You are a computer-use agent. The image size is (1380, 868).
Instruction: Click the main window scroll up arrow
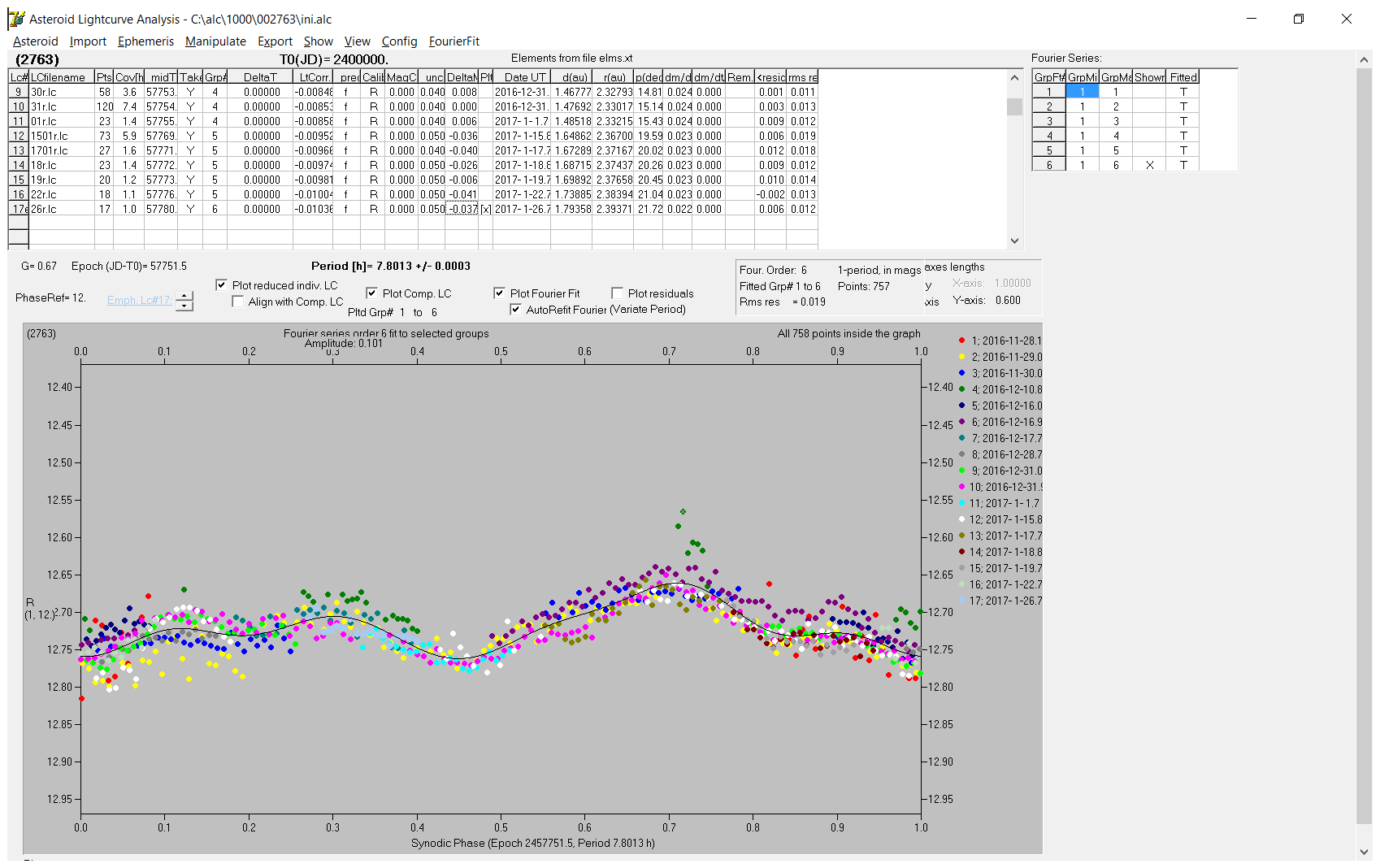[1364, 59]
